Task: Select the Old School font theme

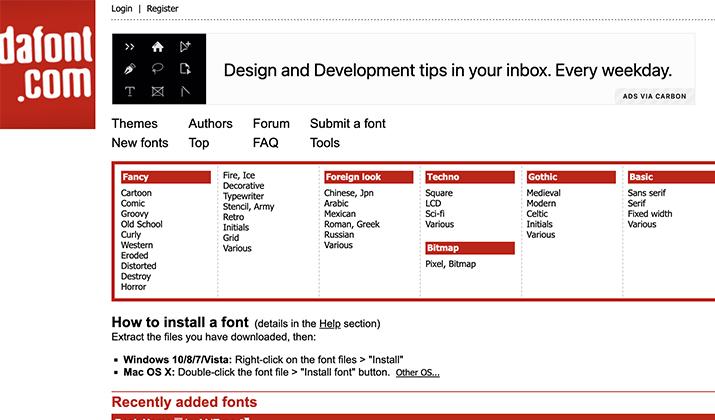Action: coord(141,224)
